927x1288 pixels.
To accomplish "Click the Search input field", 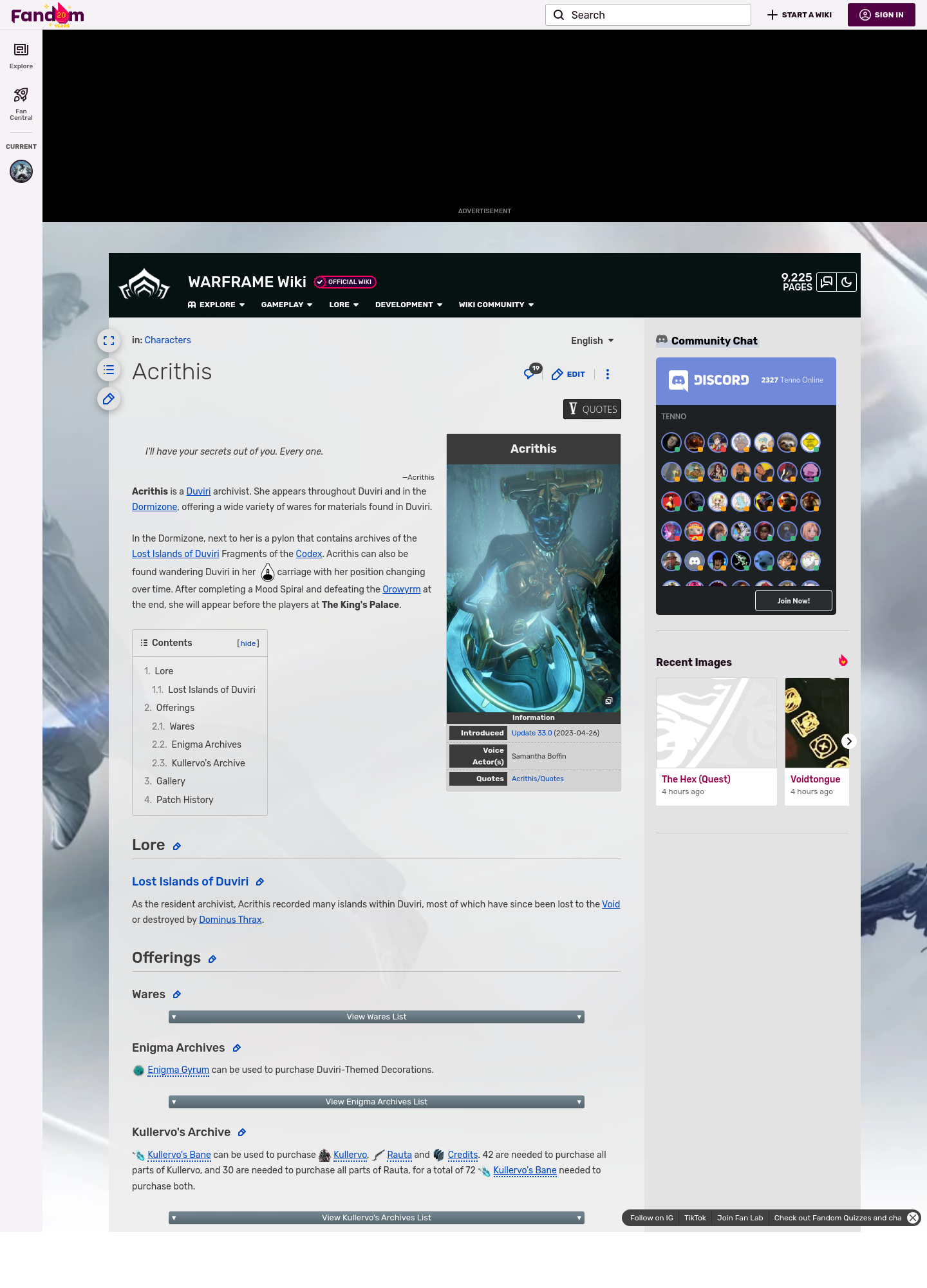I will coord(648,15).
